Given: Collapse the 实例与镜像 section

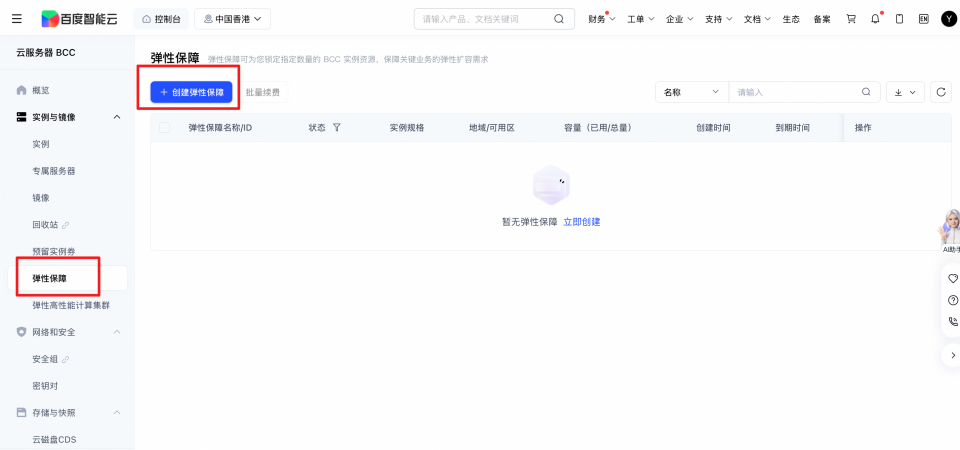Looking at the screenshot, I should tap(117, 117).
